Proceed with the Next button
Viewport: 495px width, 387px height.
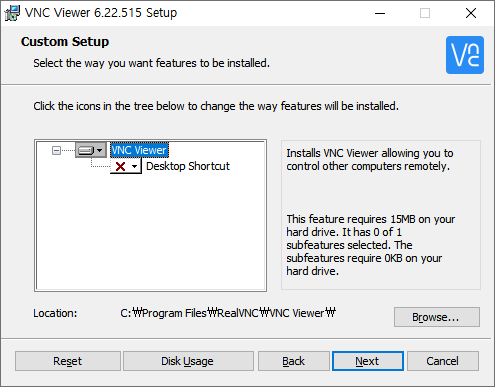click(x=368, y=361)
